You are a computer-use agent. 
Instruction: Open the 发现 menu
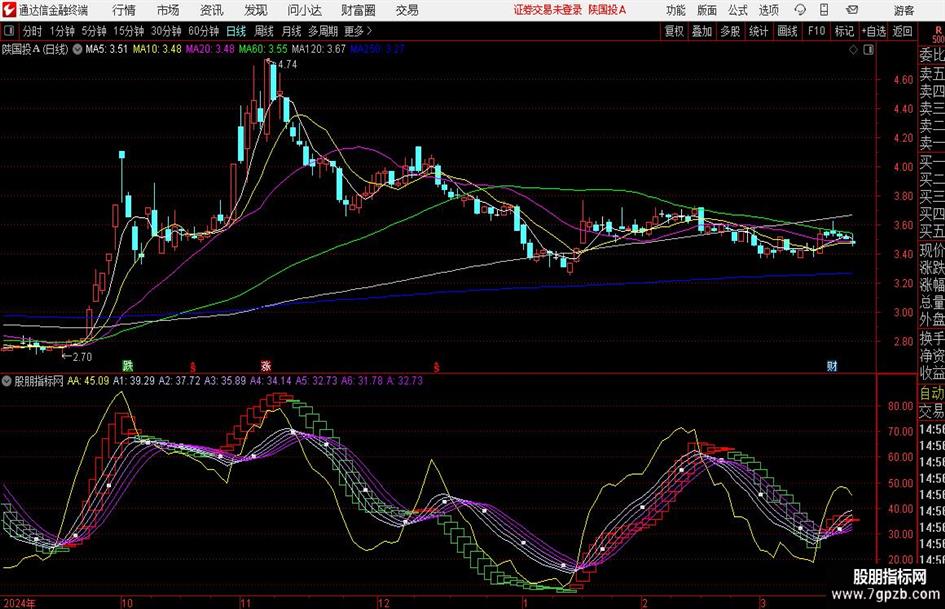point(256,10)
